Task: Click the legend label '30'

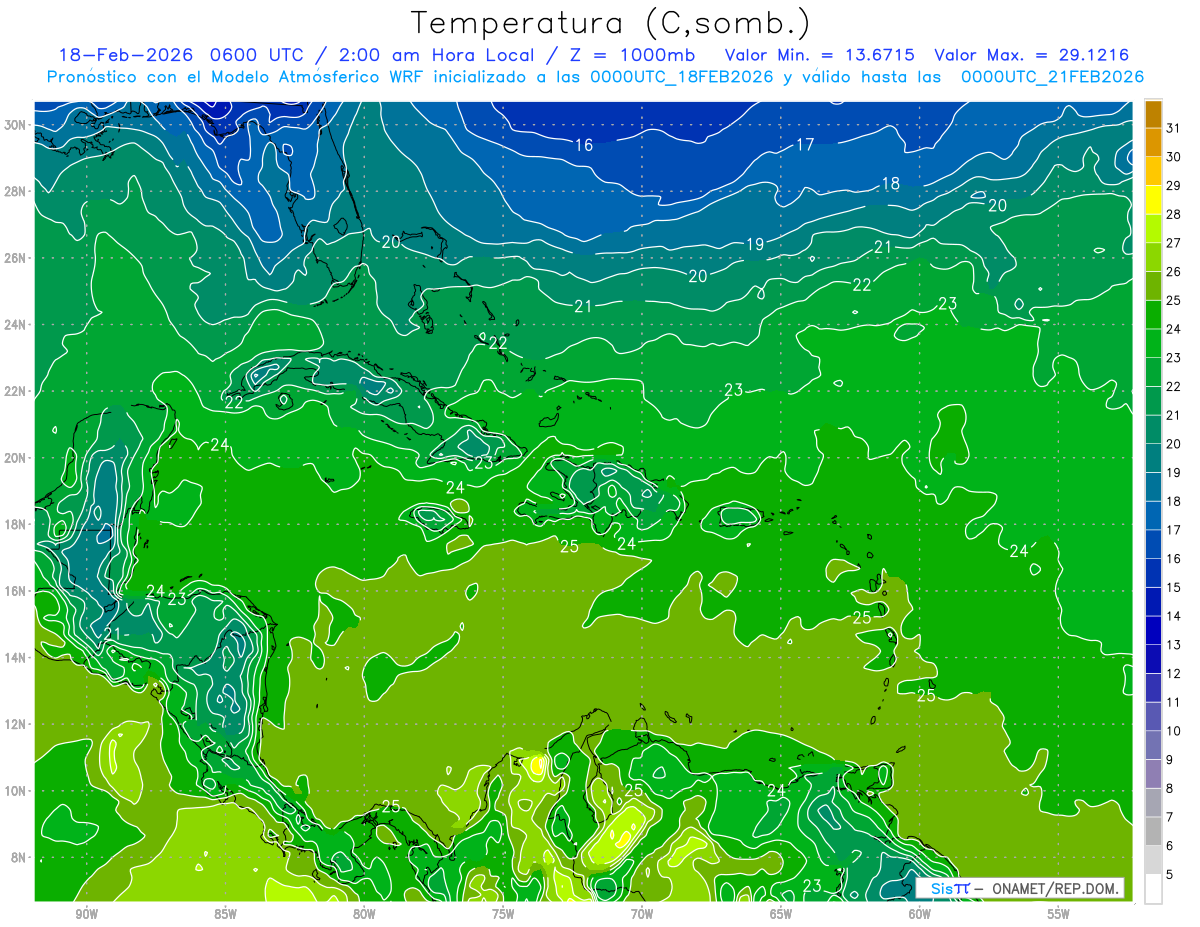Action: [x=1174, y=156]
